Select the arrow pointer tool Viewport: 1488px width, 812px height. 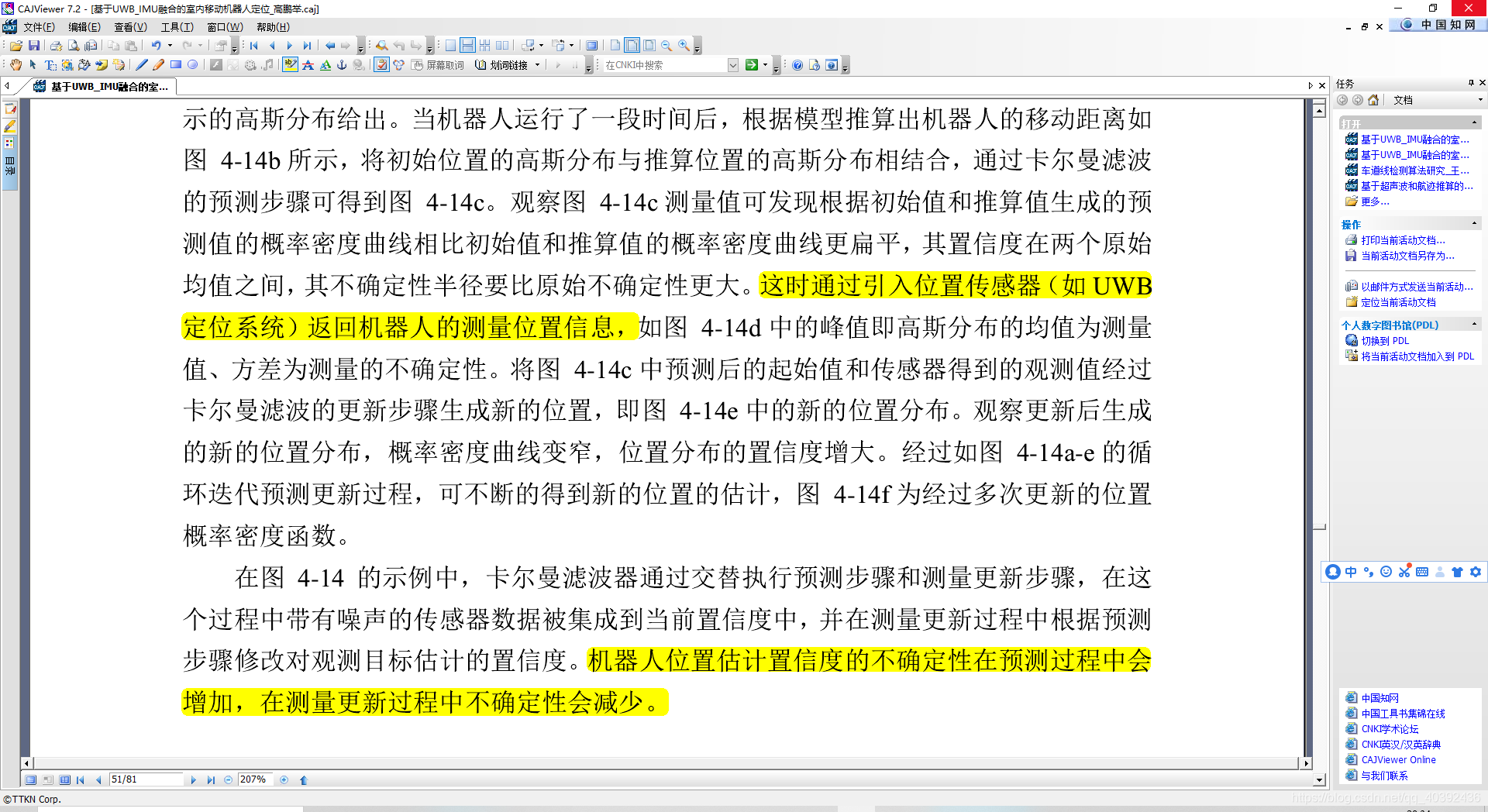[x=33, y=65]
